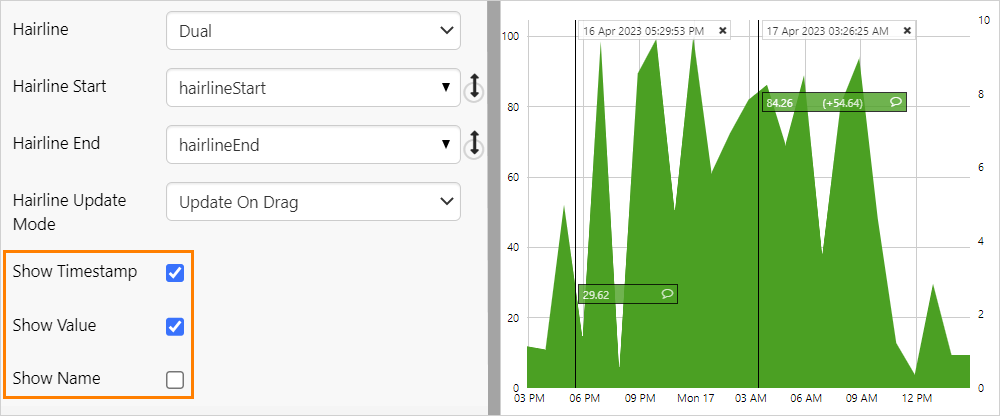Click the 06 PM x-axis label
Screen dimensions: 1000x416
click(x=584, y=399)
